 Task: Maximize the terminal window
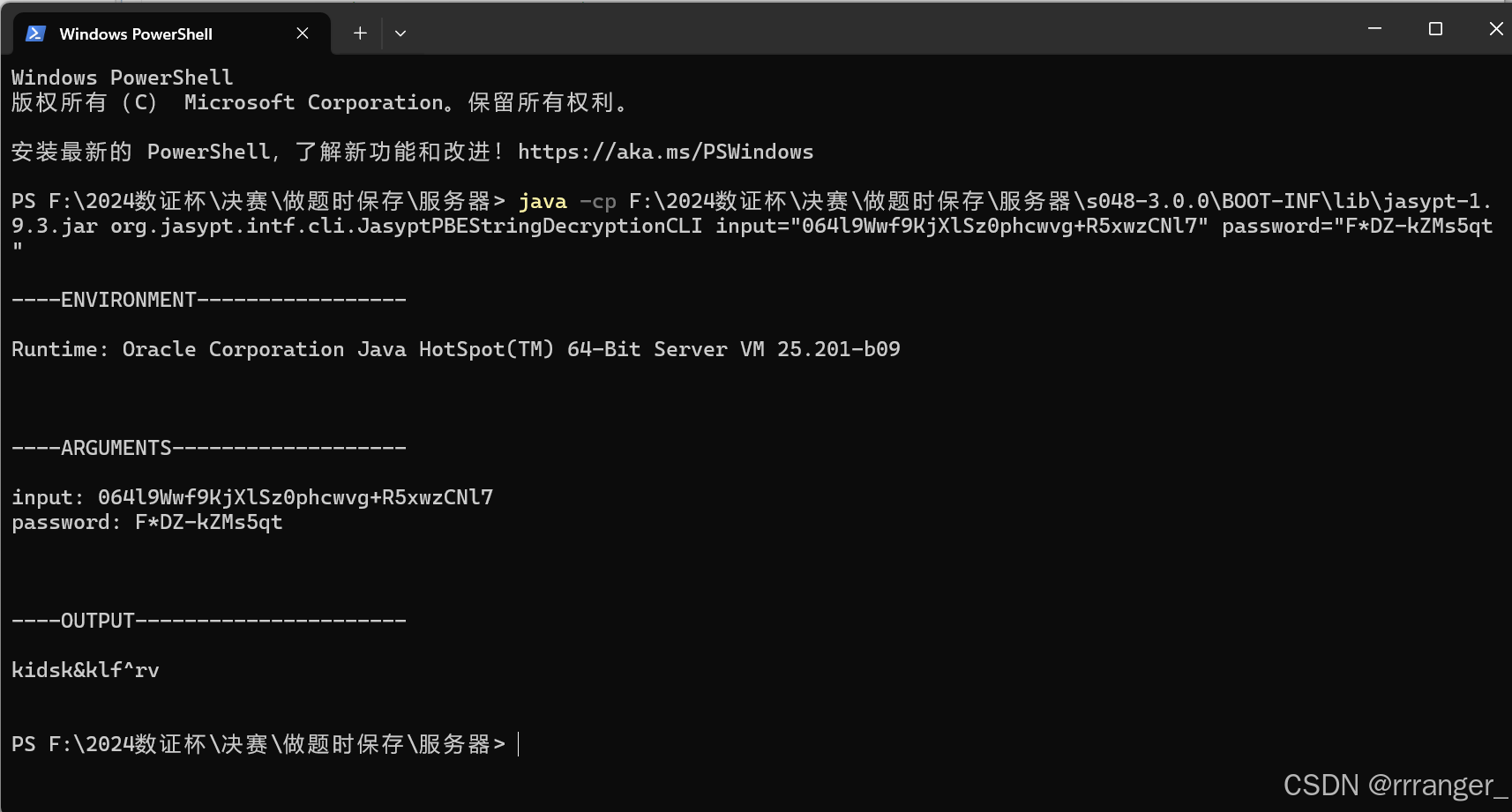click(1435, 28)
